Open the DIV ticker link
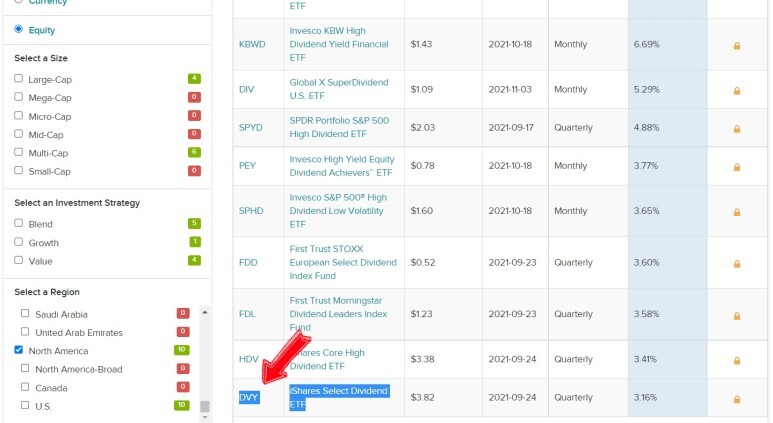This screenshot has width=773, height=423. (x=246, y=90)
